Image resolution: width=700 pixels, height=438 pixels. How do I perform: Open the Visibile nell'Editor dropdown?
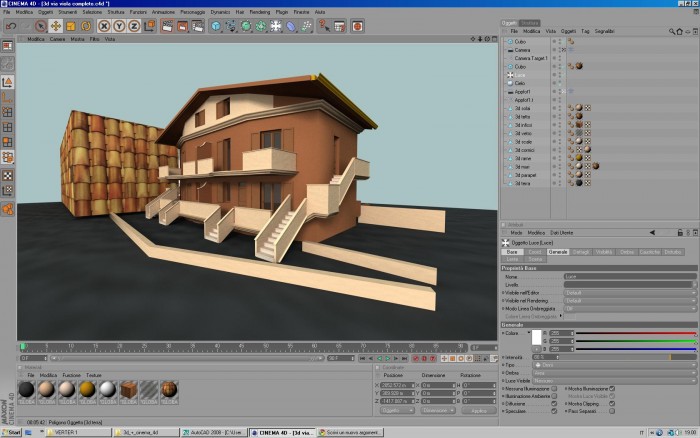point(630,293)
